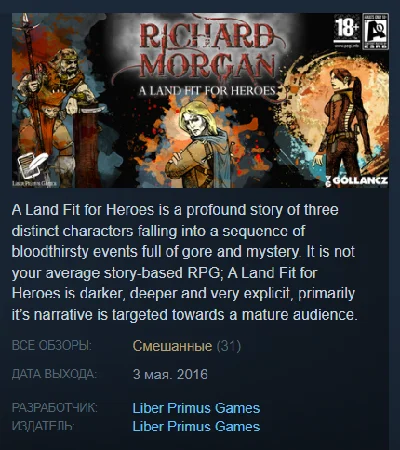
Task: Click the Gollancz publisher logo
Action: click(x=356, y=180)
